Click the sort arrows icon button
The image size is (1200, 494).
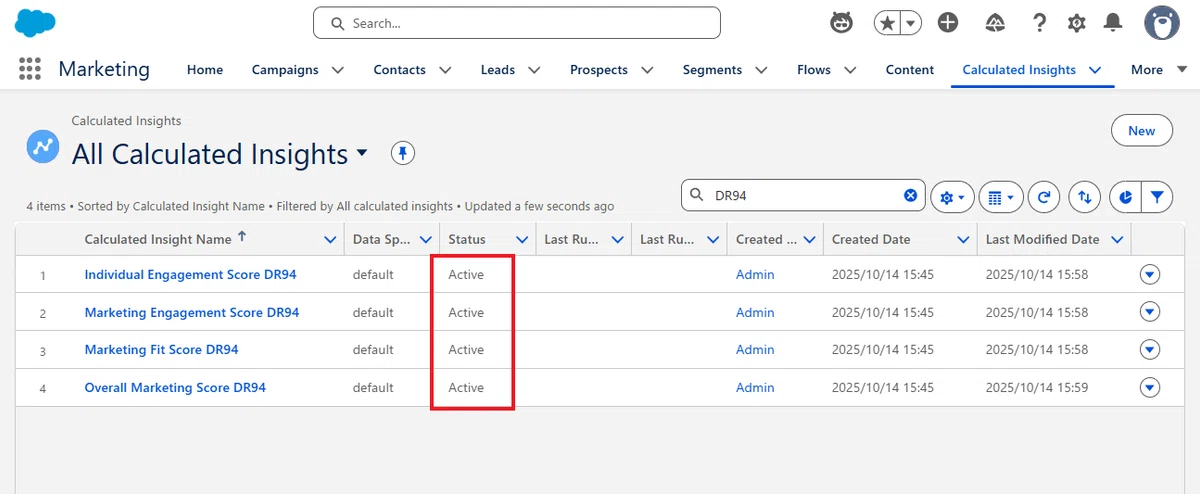coord(1084,198)
